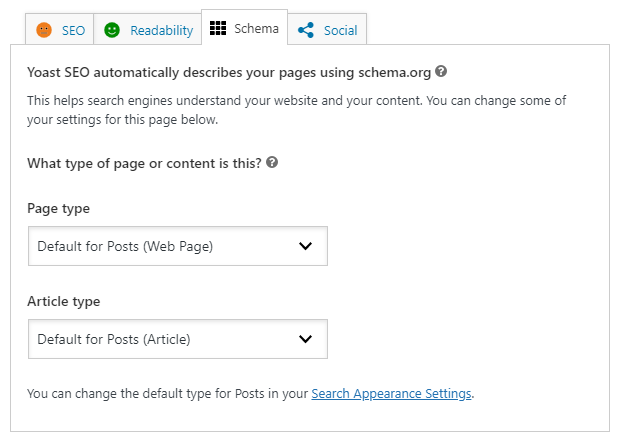Click the Schema grid icon
This screenshot has width=634, height=437.
point(218,28)
